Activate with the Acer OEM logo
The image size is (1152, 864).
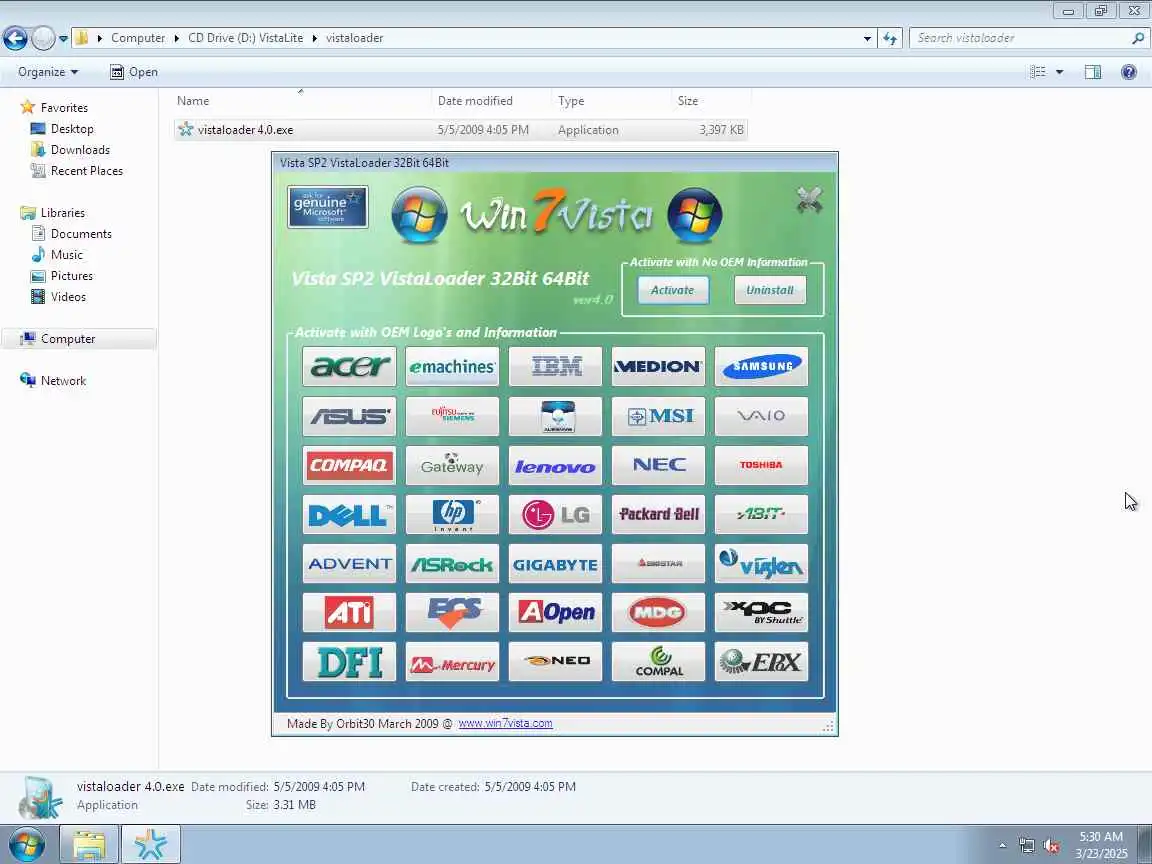[x=349, y=366]
